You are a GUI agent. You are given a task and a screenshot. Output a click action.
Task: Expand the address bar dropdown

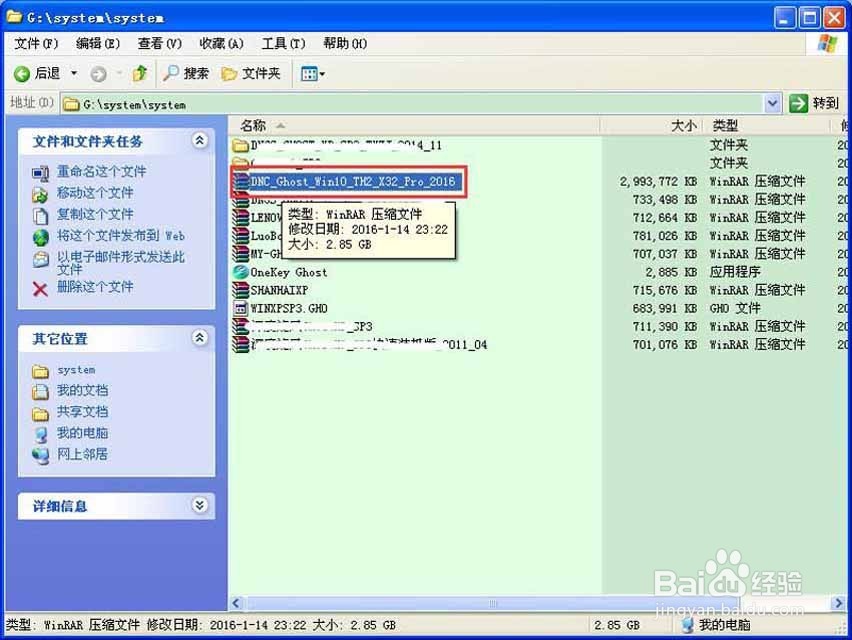click(772, 103)
